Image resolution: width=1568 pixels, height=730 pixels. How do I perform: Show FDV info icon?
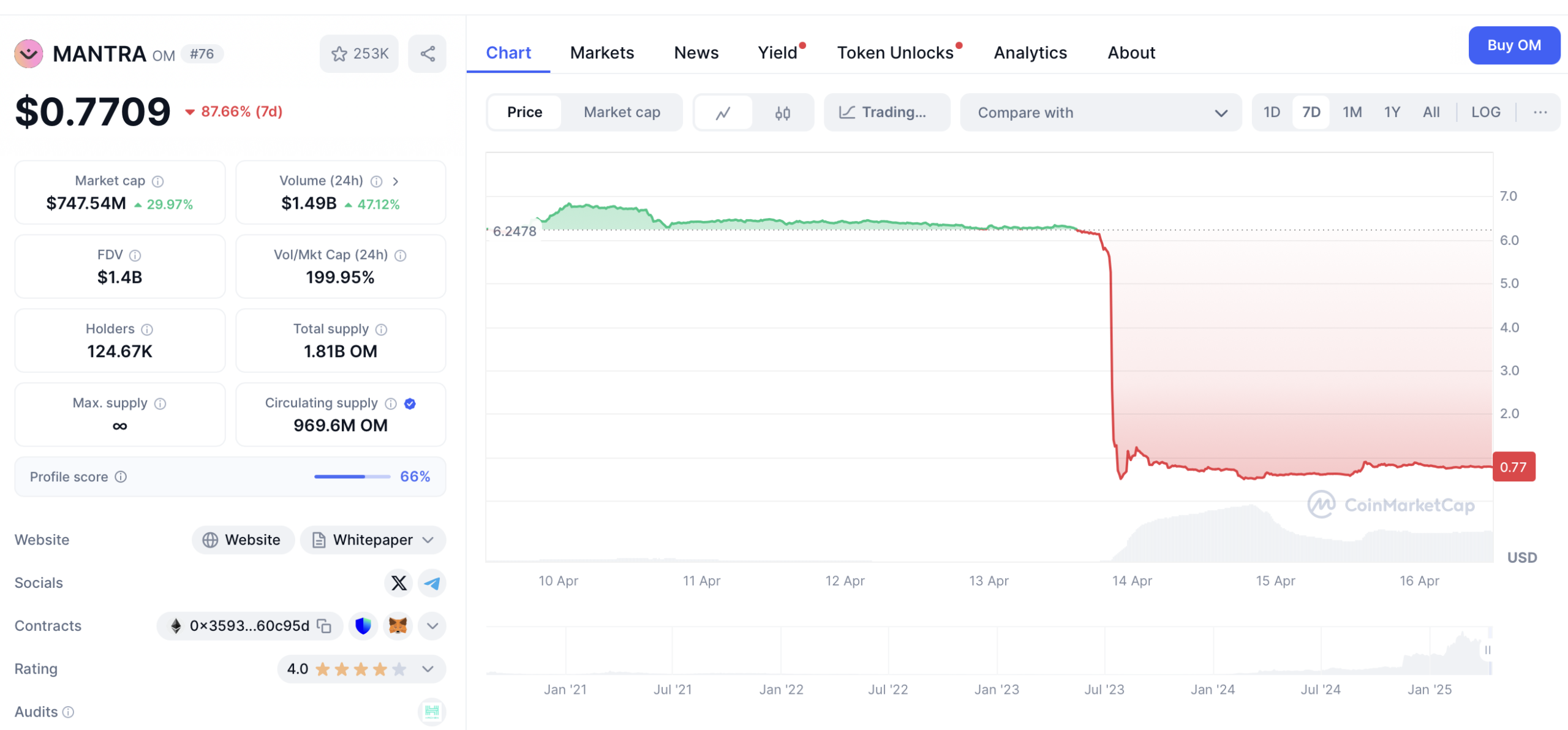point(135,255)
